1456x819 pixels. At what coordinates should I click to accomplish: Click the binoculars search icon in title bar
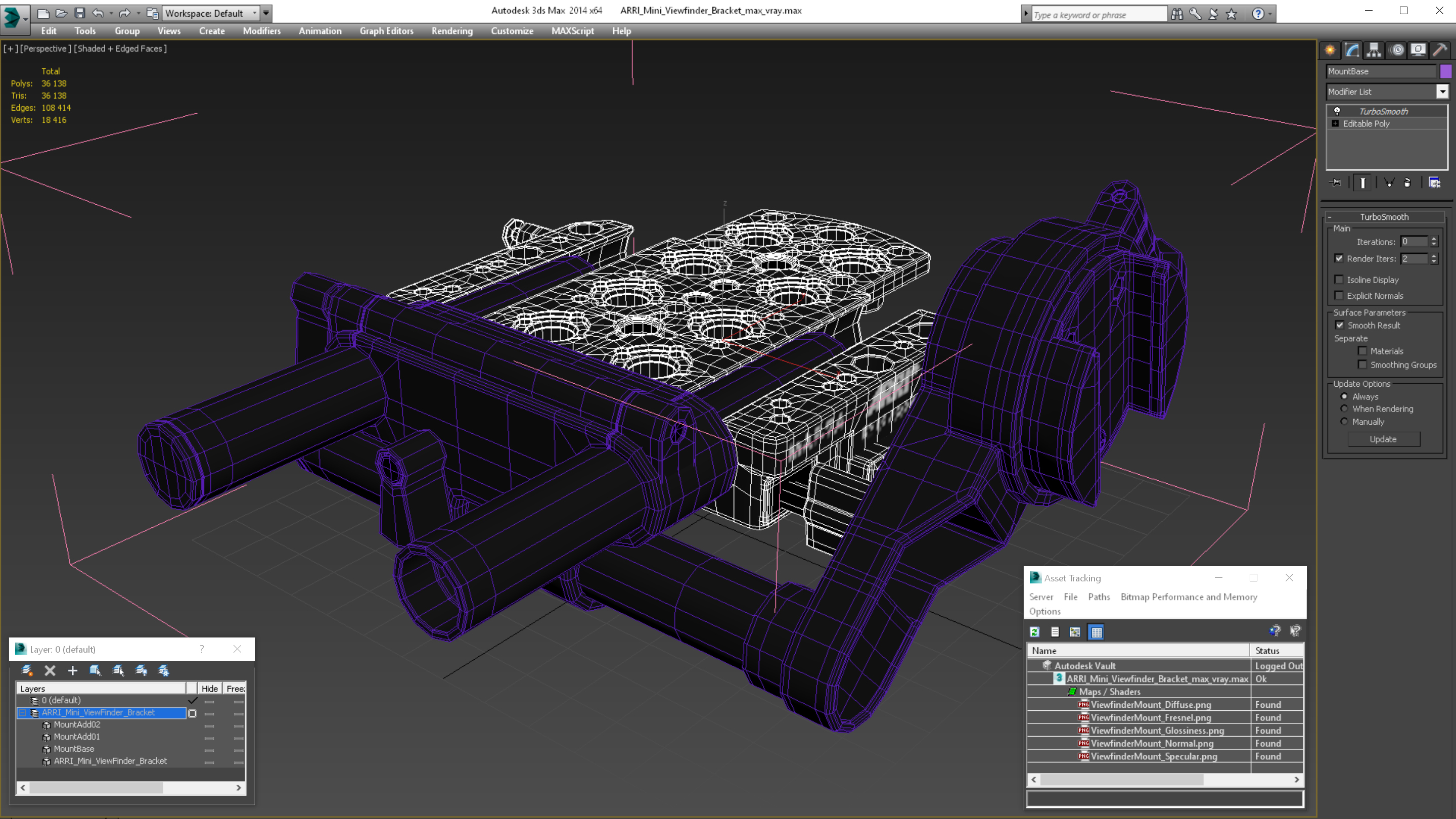click(x=1177, y=14)
